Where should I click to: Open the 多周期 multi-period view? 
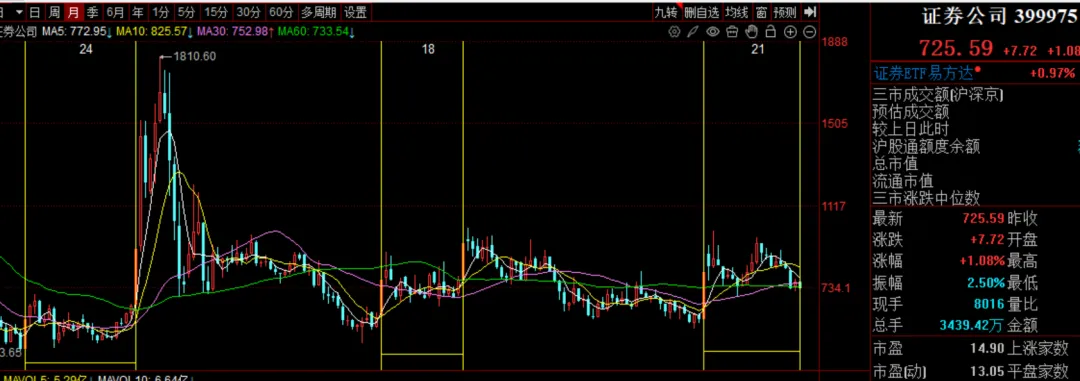tap(319, 12)
